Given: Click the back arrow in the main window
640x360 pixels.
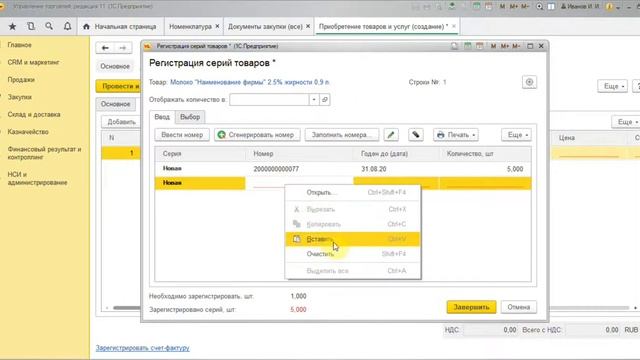Looking at the screenshot, I should (x=105, y=48).
